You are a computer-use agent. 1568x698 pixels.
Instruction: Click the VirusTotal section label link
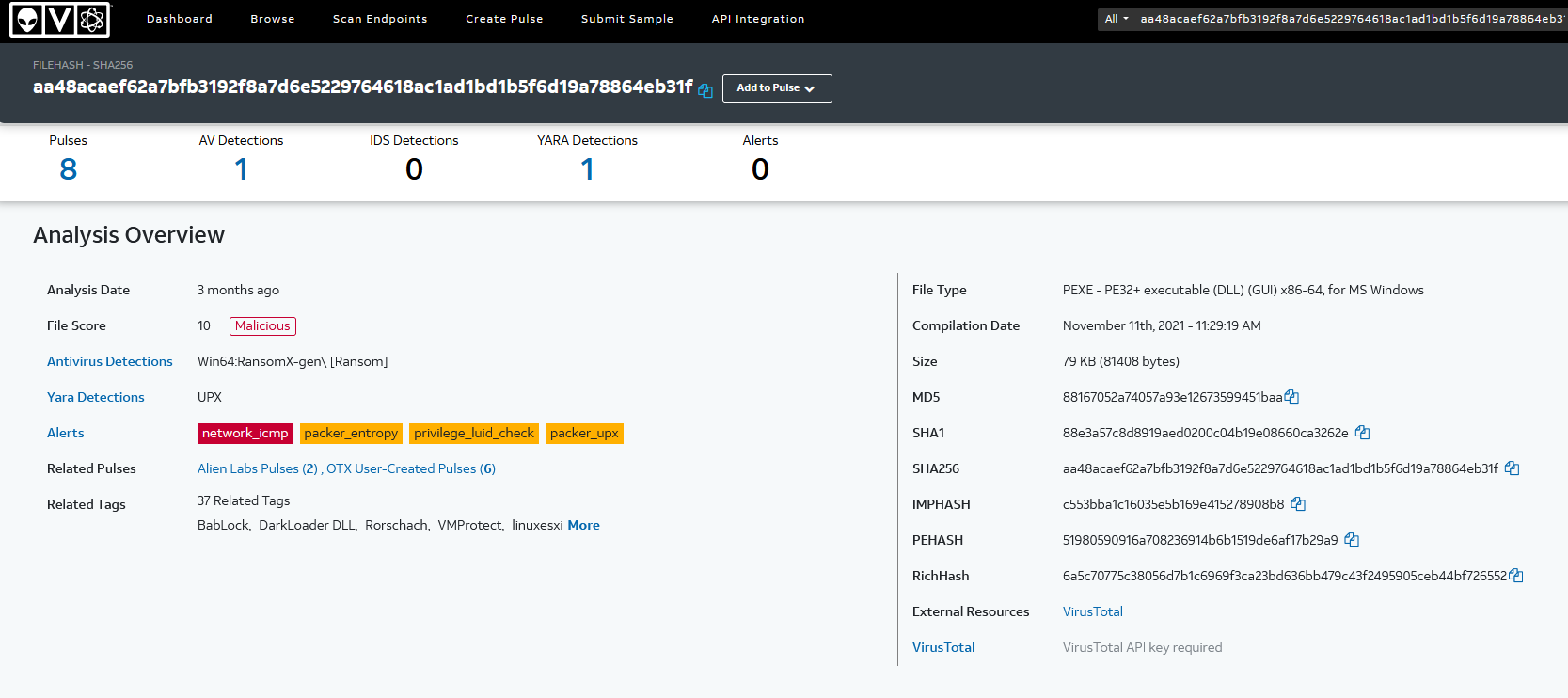943,647
